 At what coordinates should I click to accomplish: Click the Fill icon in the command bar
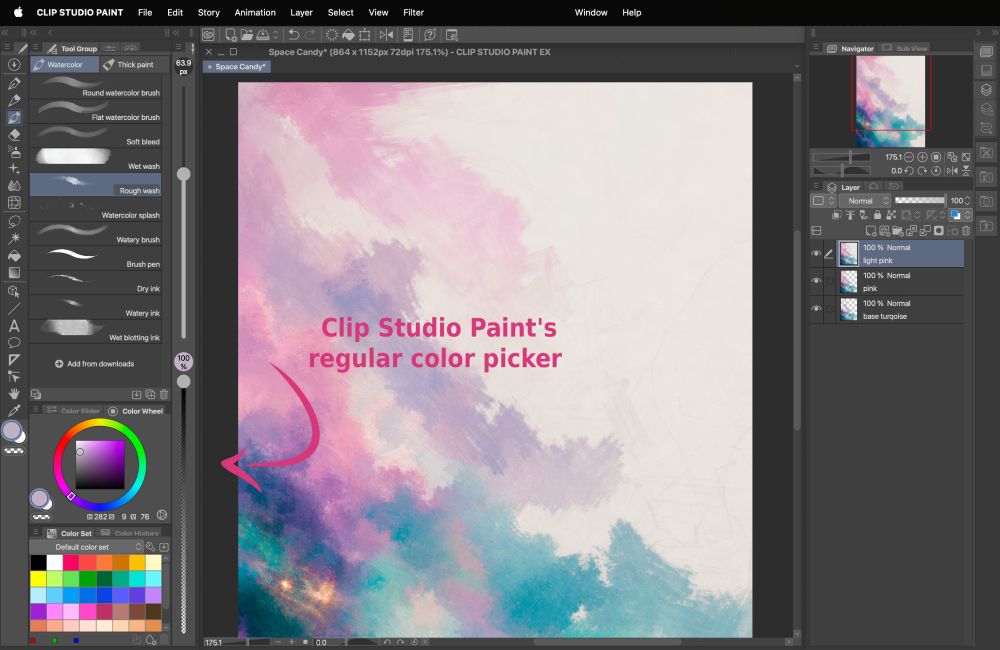[x=348, y=34]
